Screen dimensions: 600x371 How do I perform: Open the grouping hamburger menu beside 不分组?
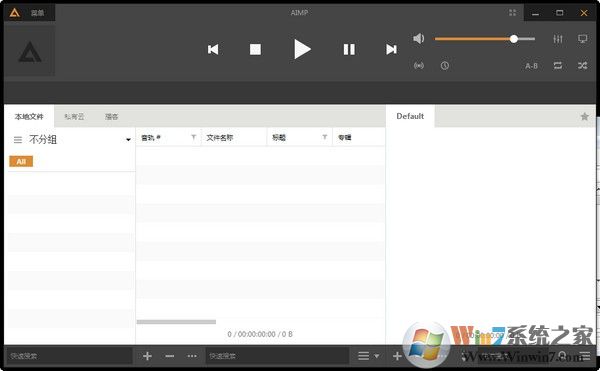tap(18, 140)
